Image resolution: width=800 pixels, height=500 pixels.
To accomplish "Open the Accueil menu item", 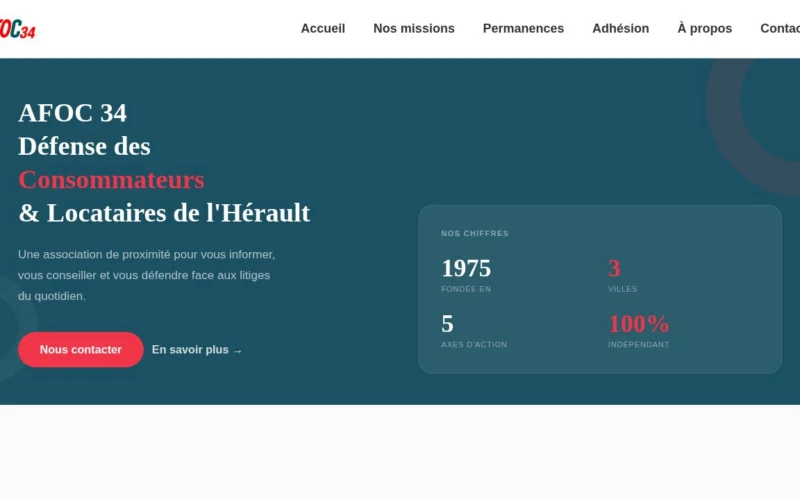I will [322, 29].
